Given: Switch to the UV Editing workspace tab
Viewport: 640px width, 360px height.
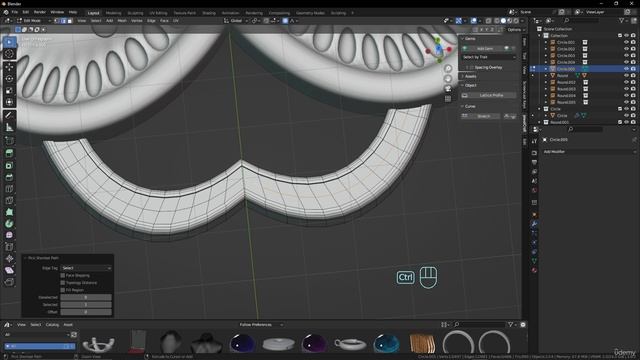Looking at the screenshot, I should click(158, 13).
